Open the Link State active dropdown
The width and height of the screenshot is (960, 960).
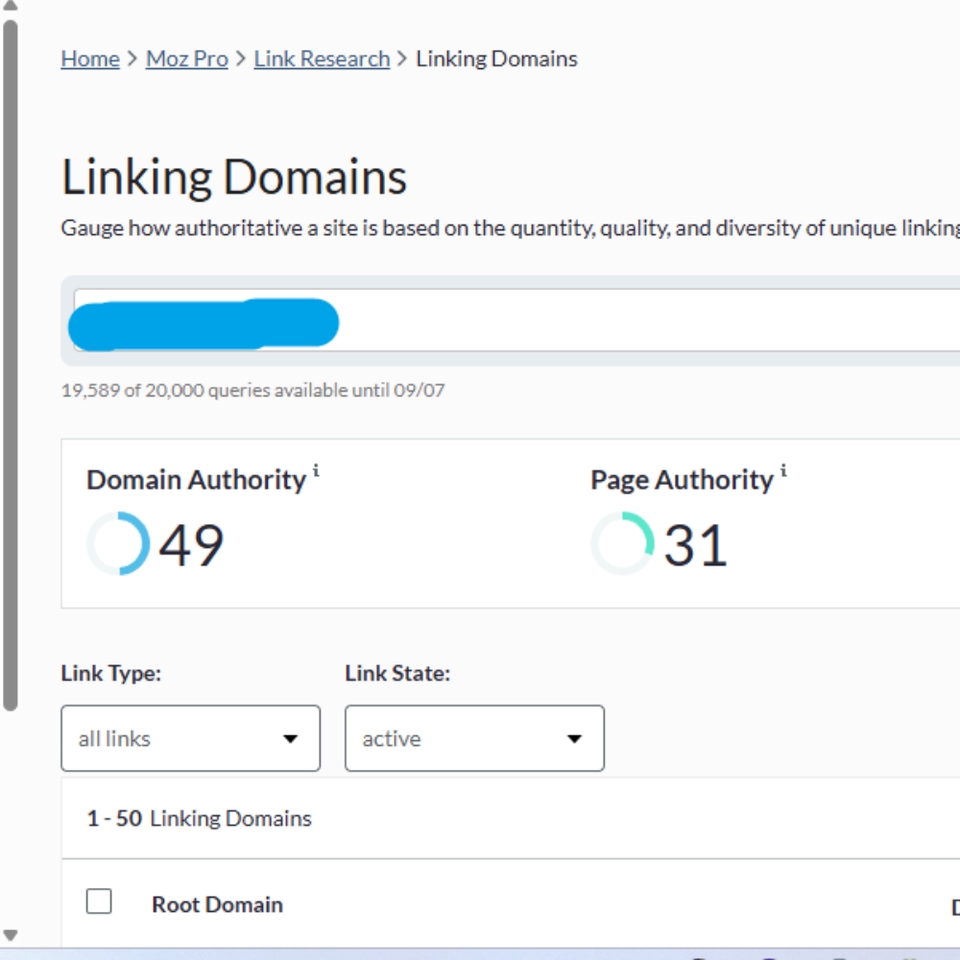coord(473,739)
